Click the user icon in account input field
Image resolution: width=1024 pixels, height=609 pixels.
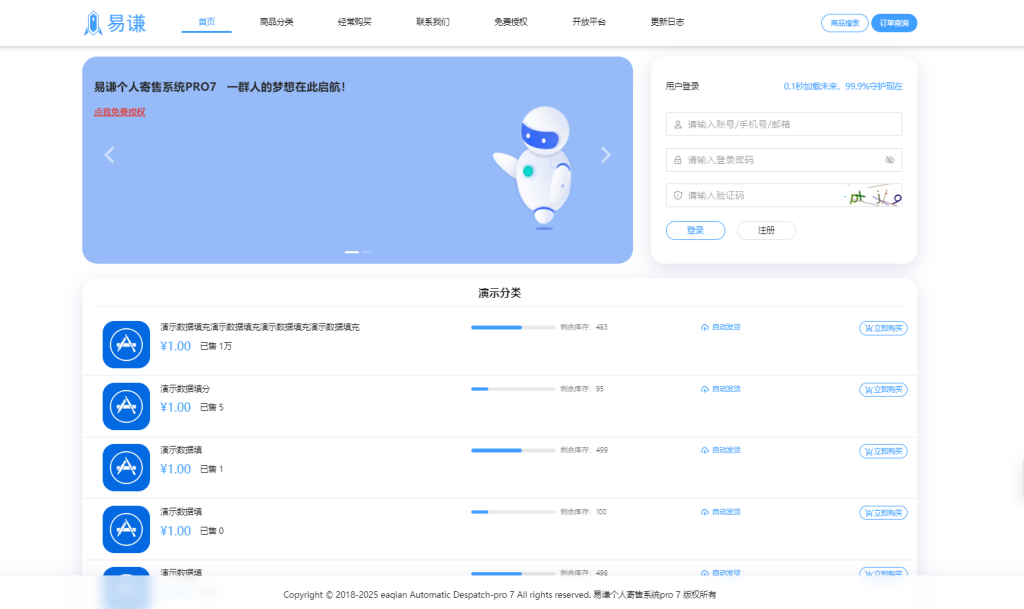(x=677, y=124)
